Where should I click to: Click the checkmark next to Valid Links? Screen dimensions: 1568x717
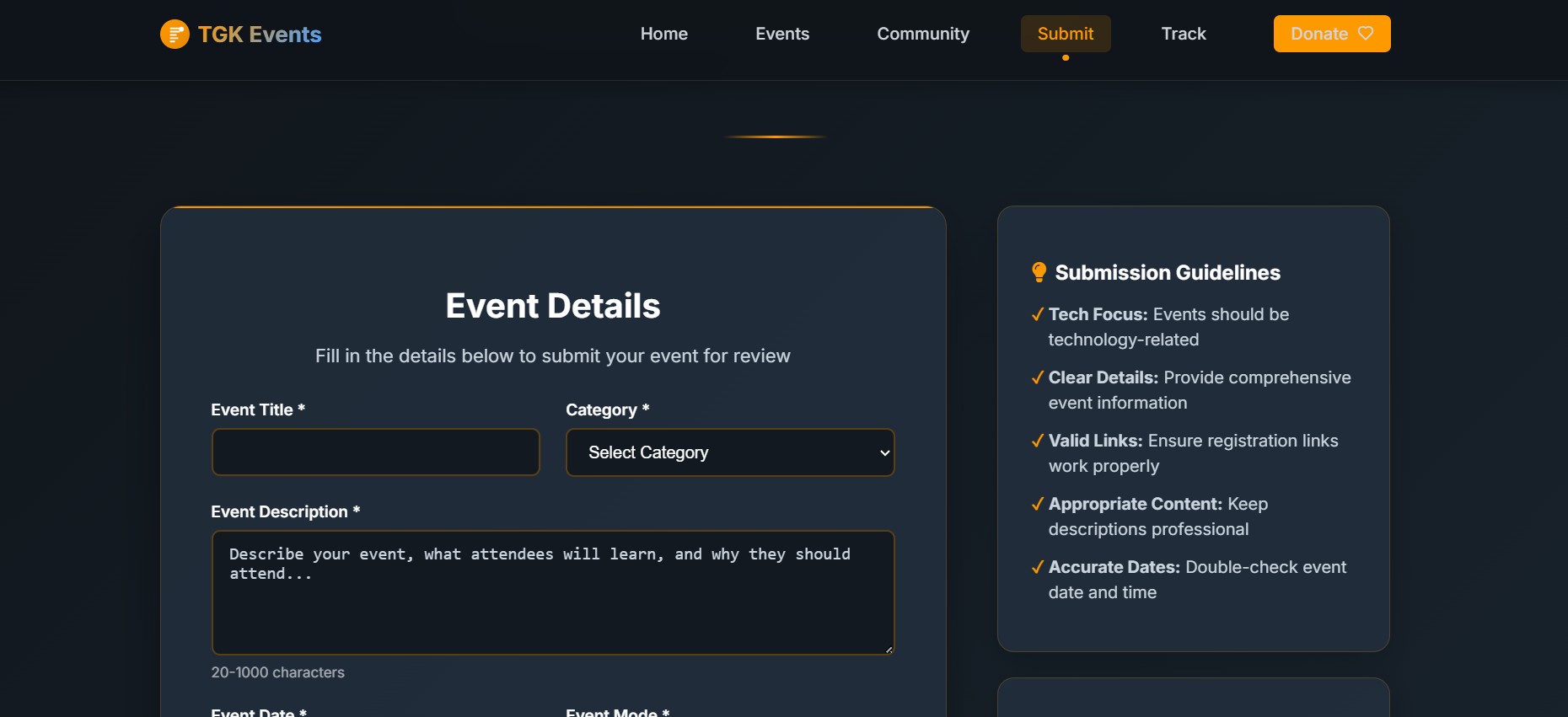(1038, 441)
